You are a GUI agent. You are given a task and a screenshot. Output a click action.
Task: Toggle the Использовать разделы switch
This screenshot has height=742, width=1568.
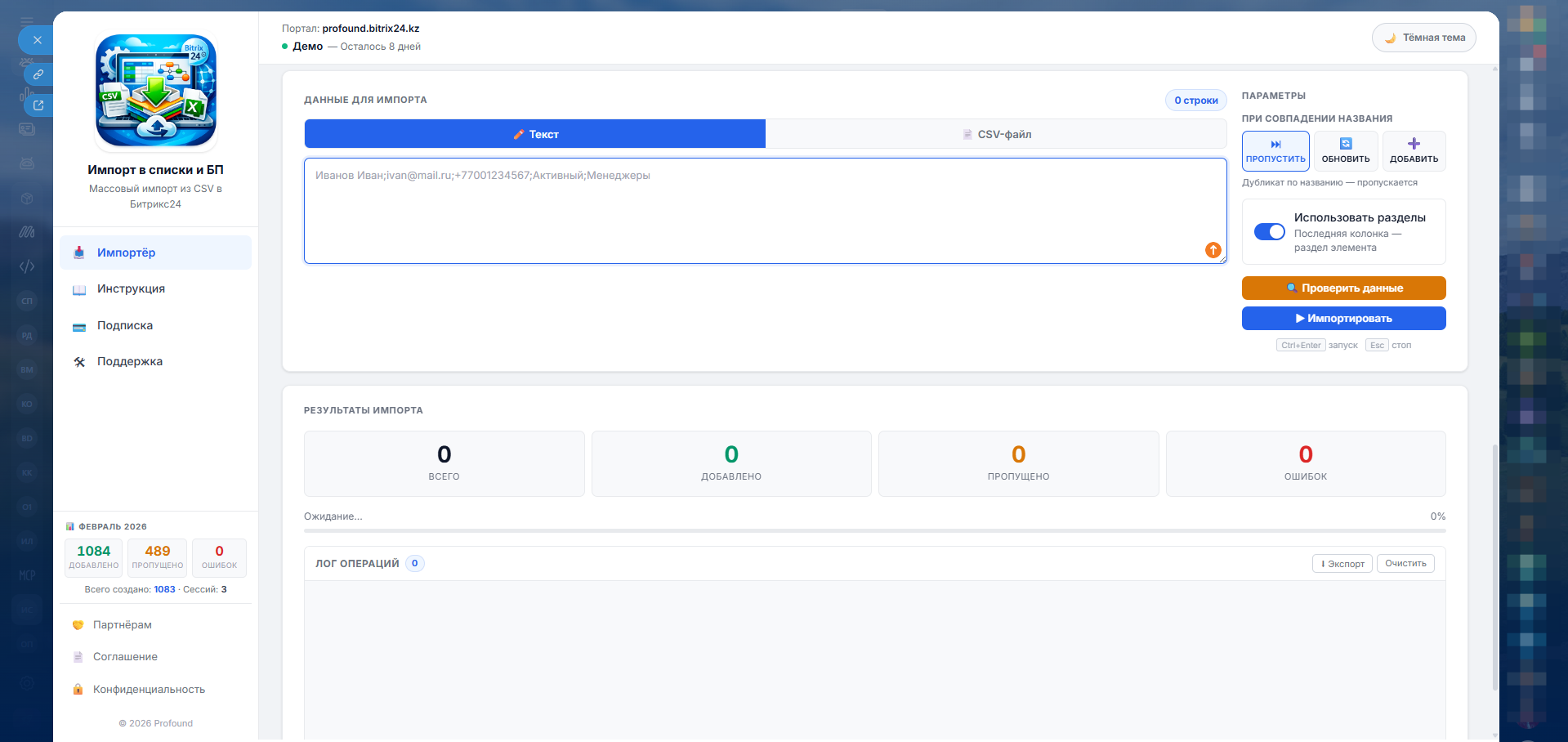coord(1269,232)
